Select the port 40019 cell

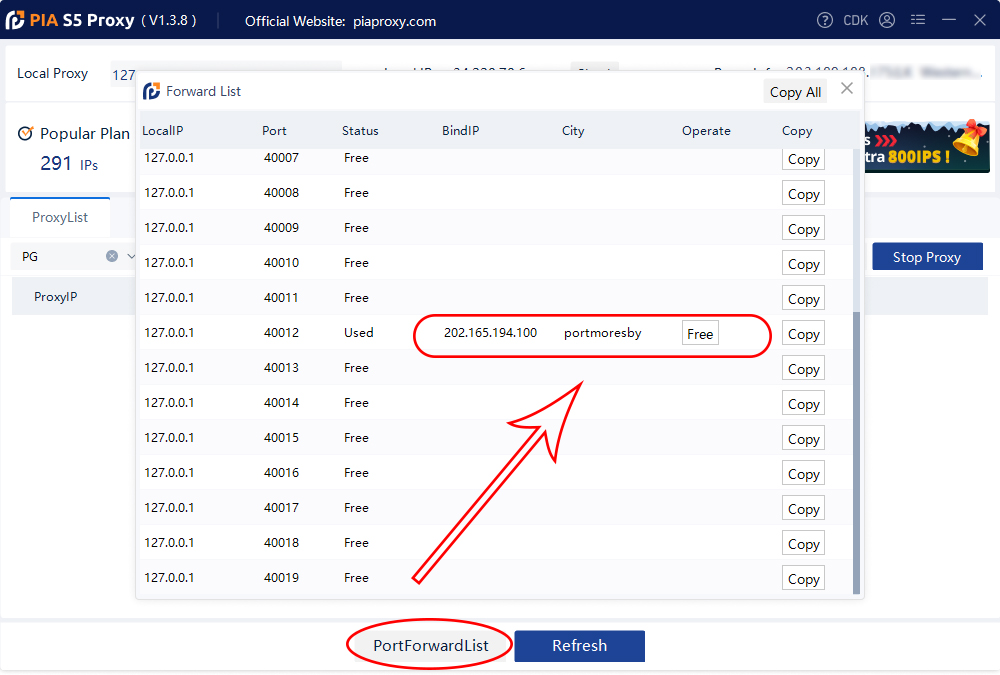coord(281,577)
